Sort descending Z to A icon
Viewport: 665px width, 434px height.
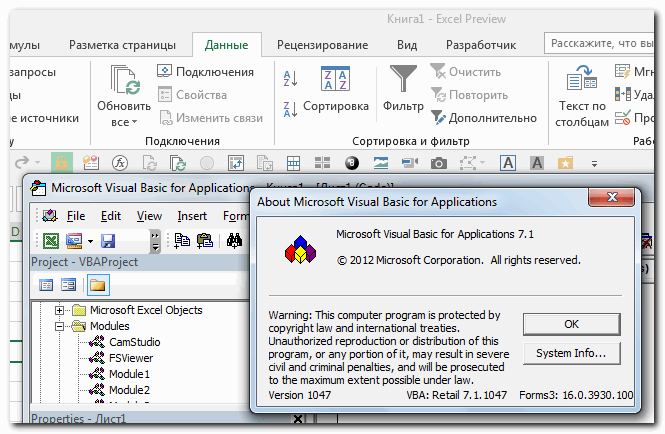click(290, 109)
